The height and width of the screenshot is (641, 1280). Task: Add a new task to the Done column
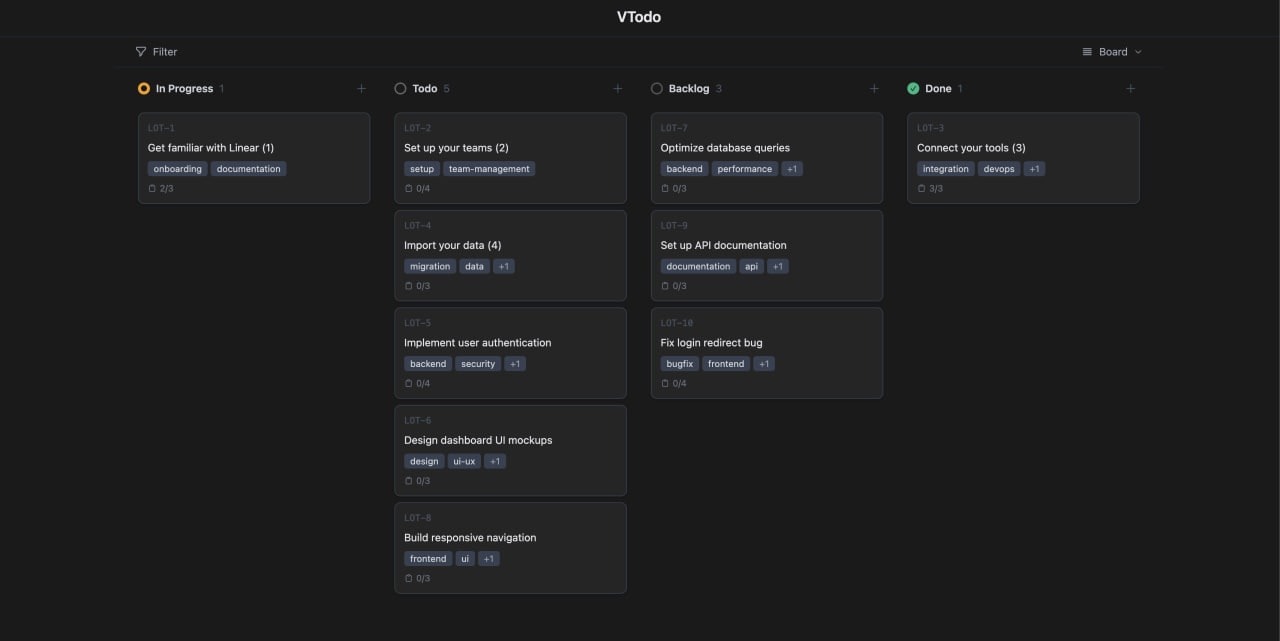coord(1130,88)
